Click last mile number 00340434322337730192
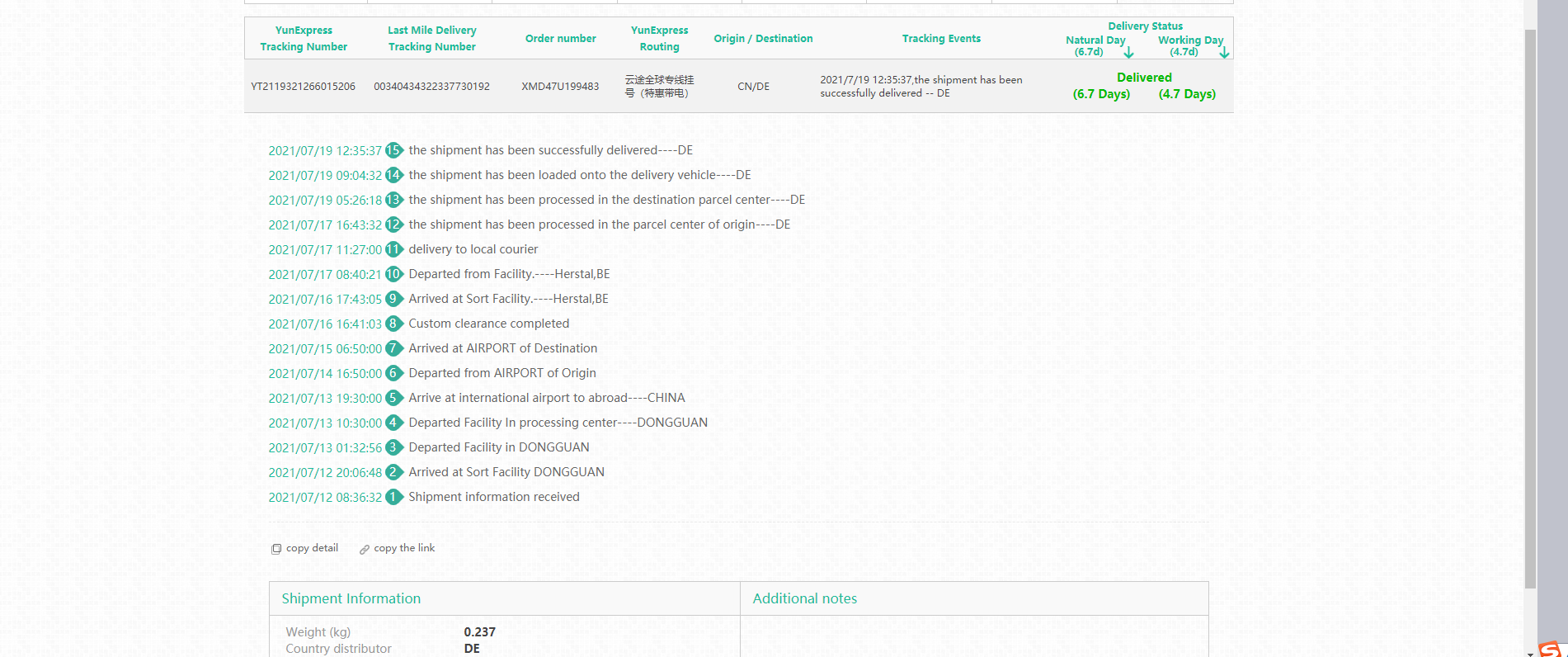Image resolution: width=1568 pixels, height=657 pixels. coord(431,87)
